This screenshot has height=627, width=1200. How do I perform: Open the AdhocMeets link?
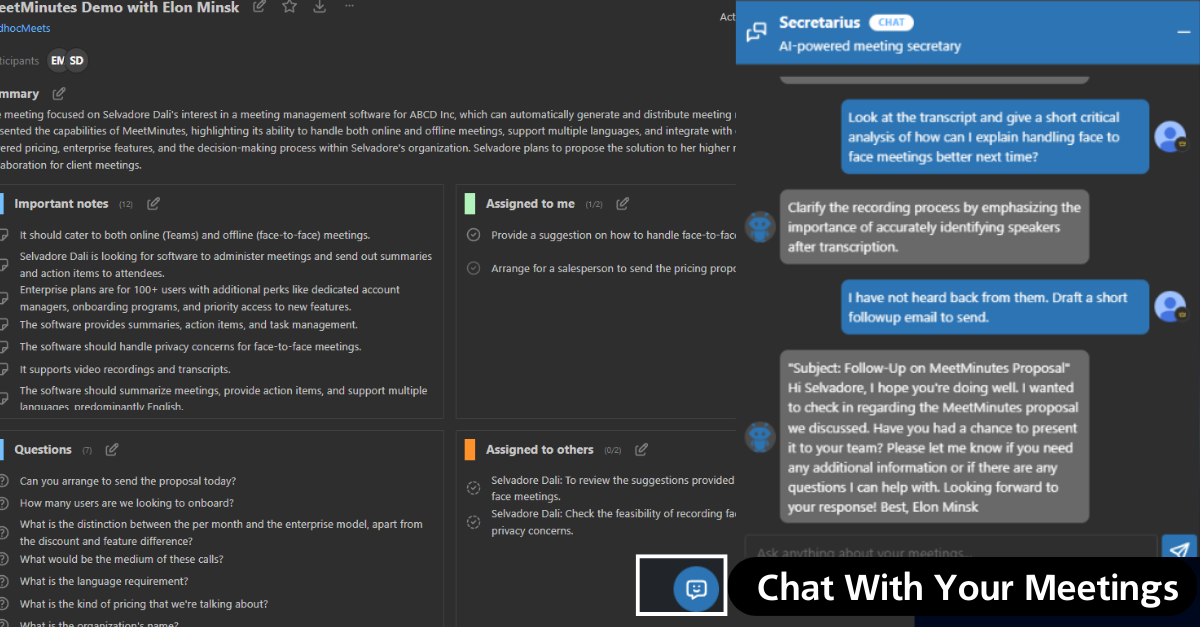[x=25, y=28]
